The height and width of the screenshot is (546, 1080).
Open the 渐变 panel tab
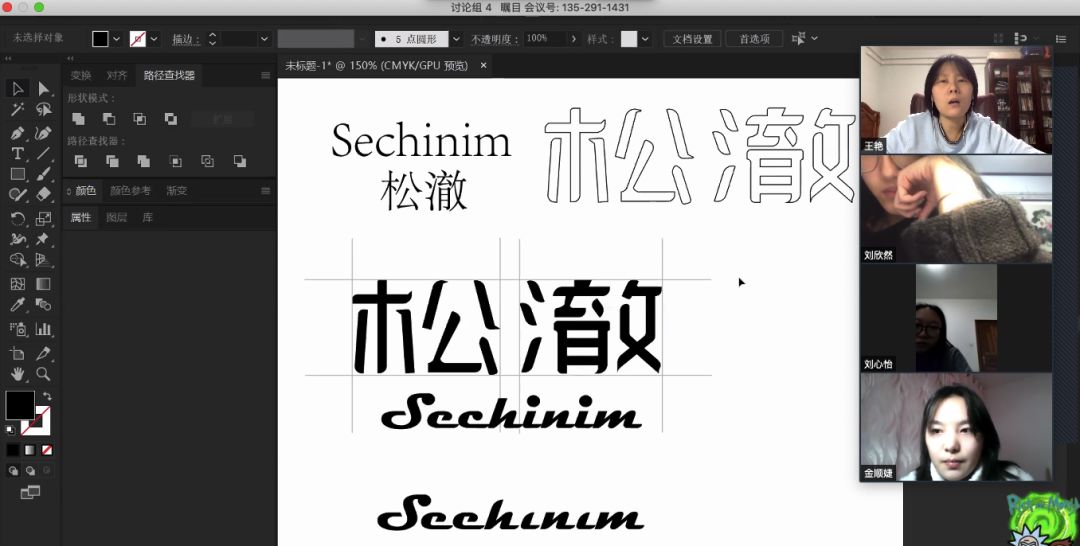(176, 191)
